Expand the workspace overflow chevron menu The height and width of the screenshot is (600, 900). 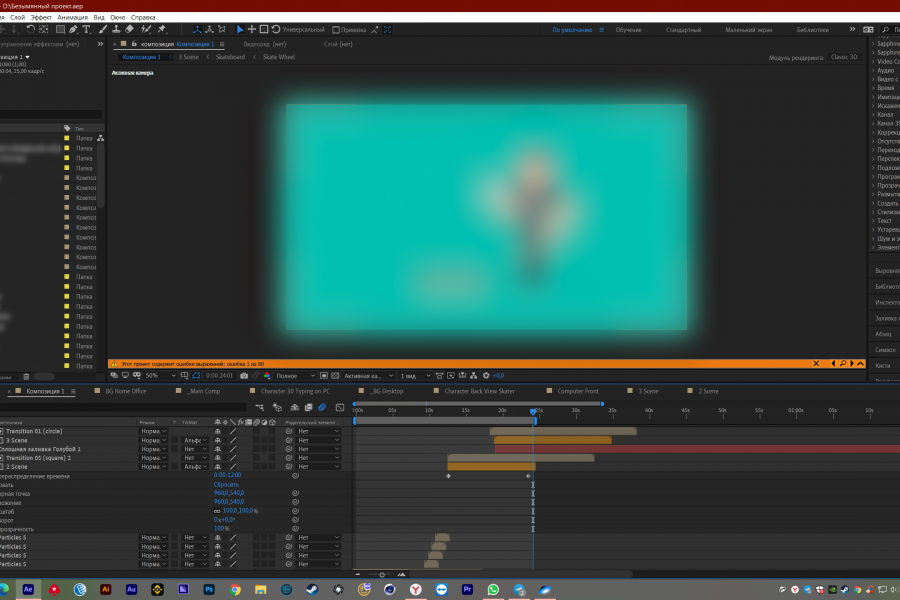[x=852, y=29]
